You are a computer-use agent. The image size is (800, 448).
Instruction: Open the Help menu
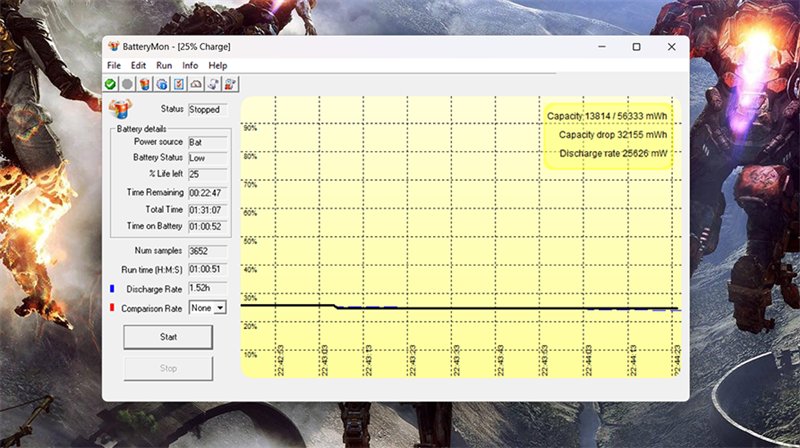point(217,65)
